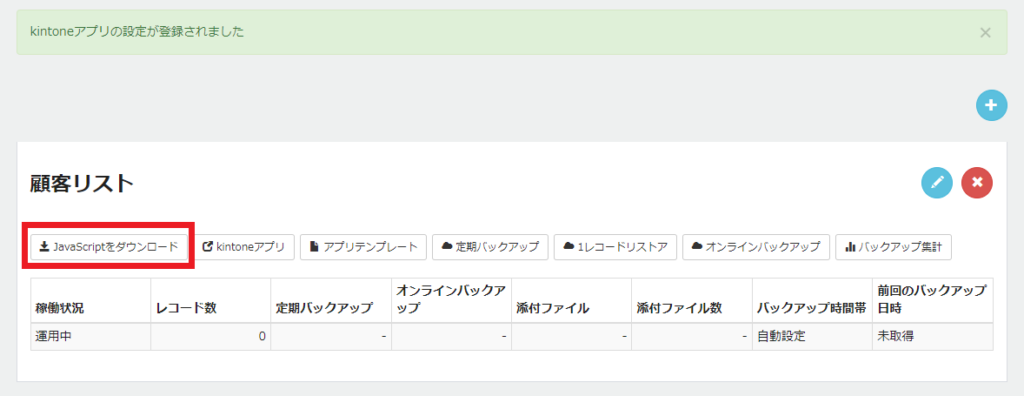The height and width of the screenshot is (396, 1024).
Task: Open 定期バックアップ settings
Action: (490, 247)
